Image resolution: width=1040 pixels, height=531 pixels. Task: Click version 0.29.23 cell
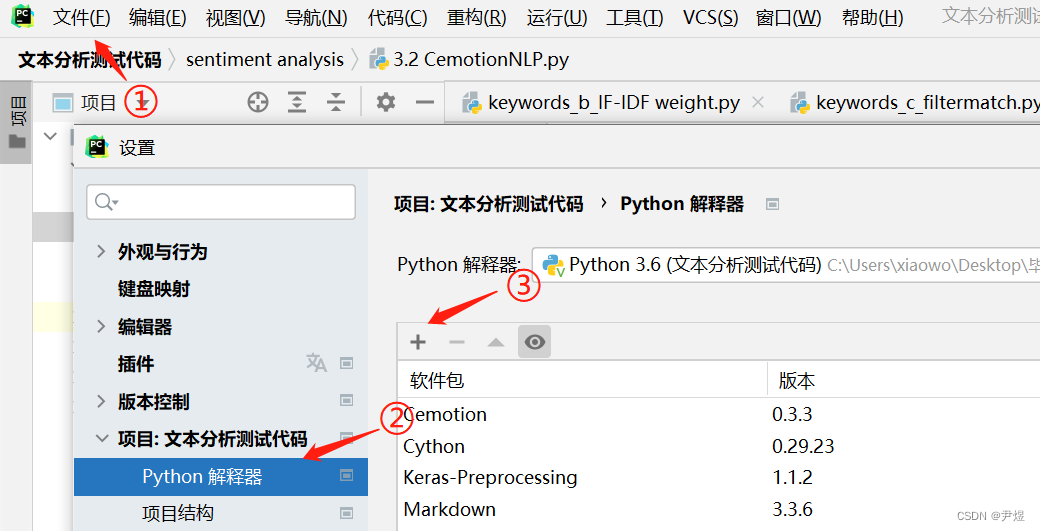point(803,447)
